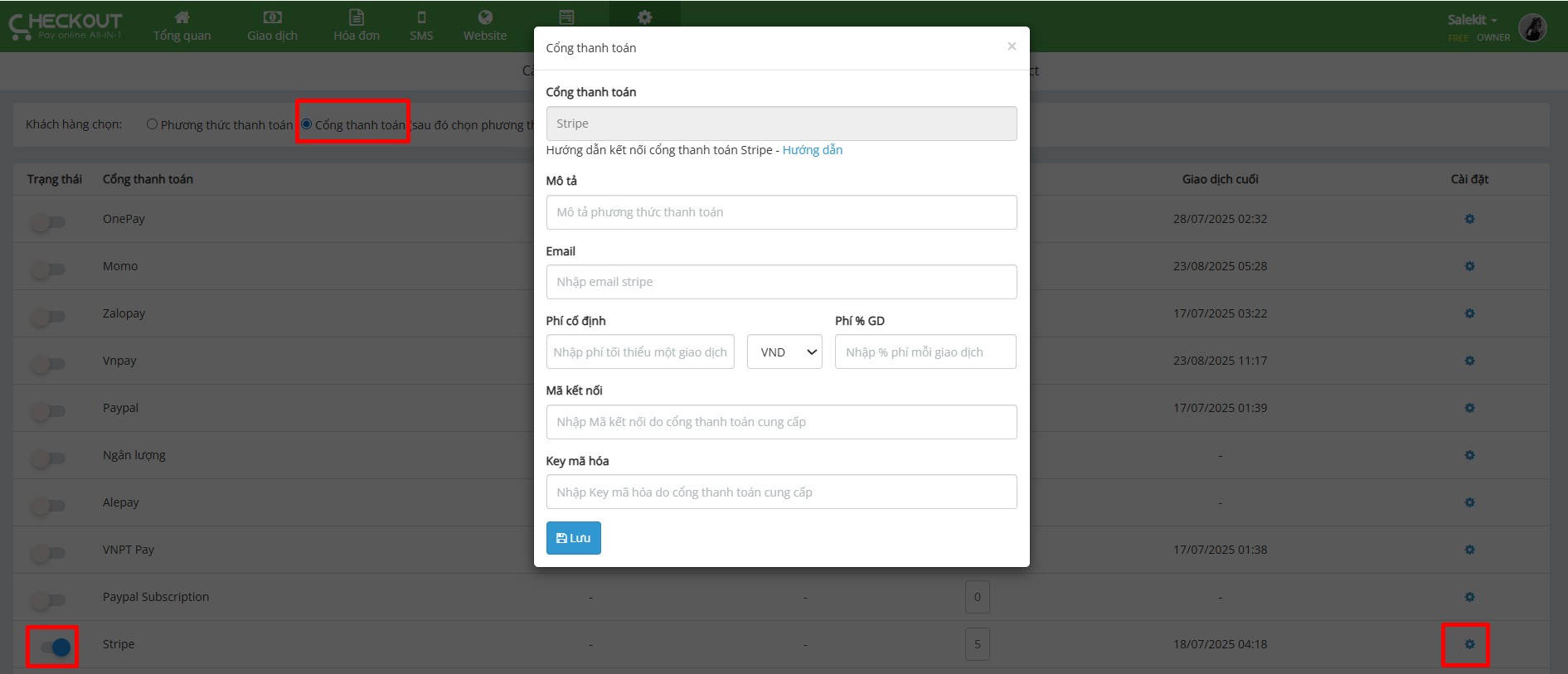
Task: Toggle the Zalopay gateway switch
Action: point(47,317)
